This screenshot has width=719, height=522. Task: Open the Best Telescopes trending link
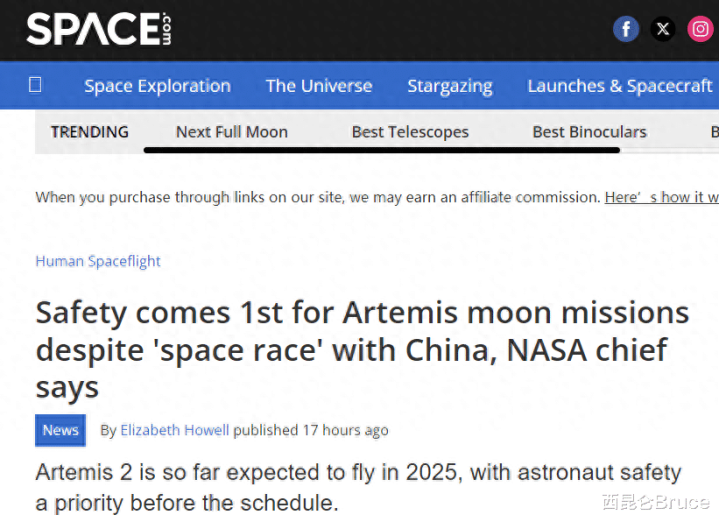pos(410,132)
